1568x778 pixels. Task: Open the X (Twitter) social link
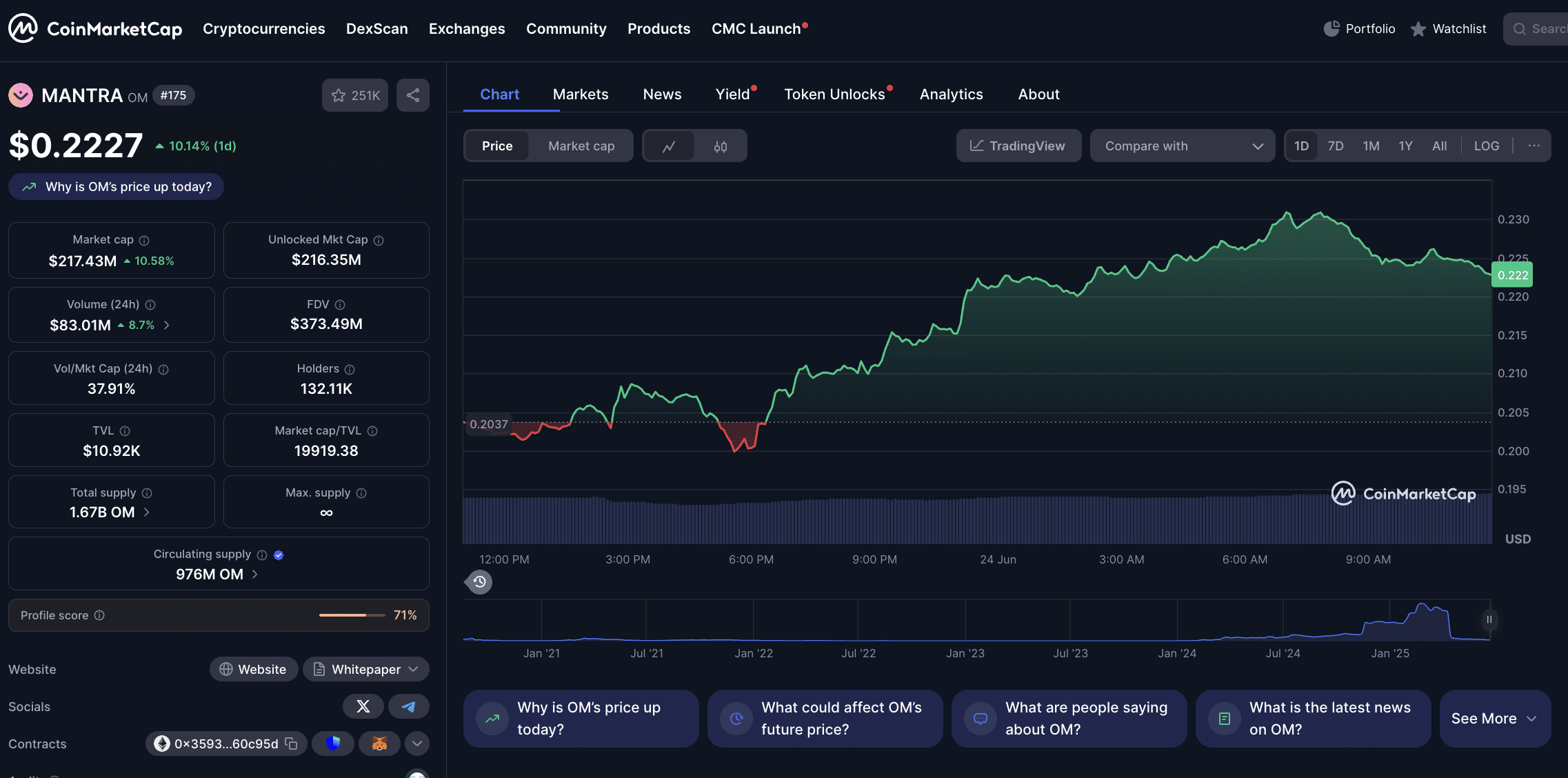[x=363, y=706]
